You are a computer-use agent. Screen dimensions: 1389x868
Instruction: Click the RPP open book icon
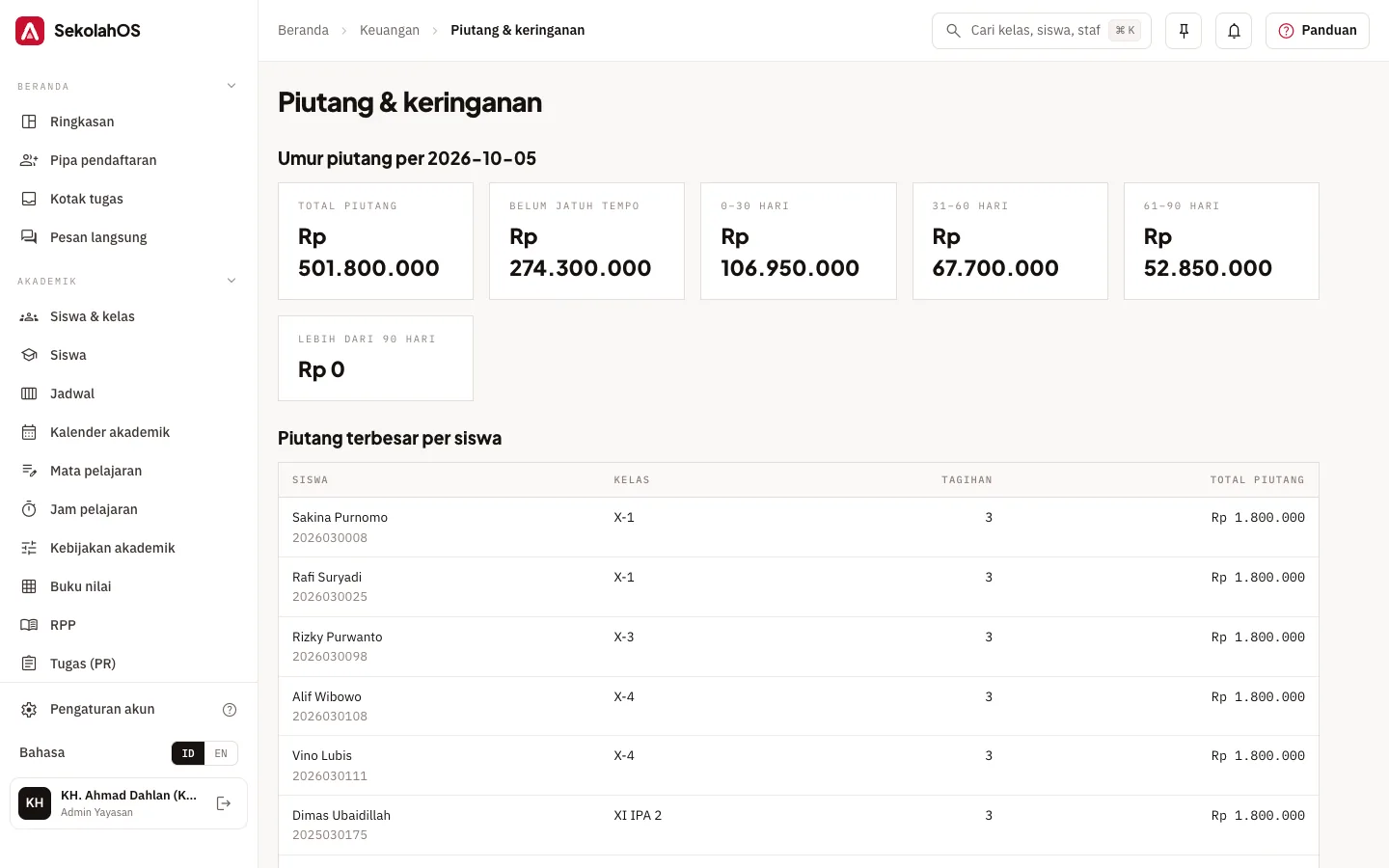pos(29,625)
